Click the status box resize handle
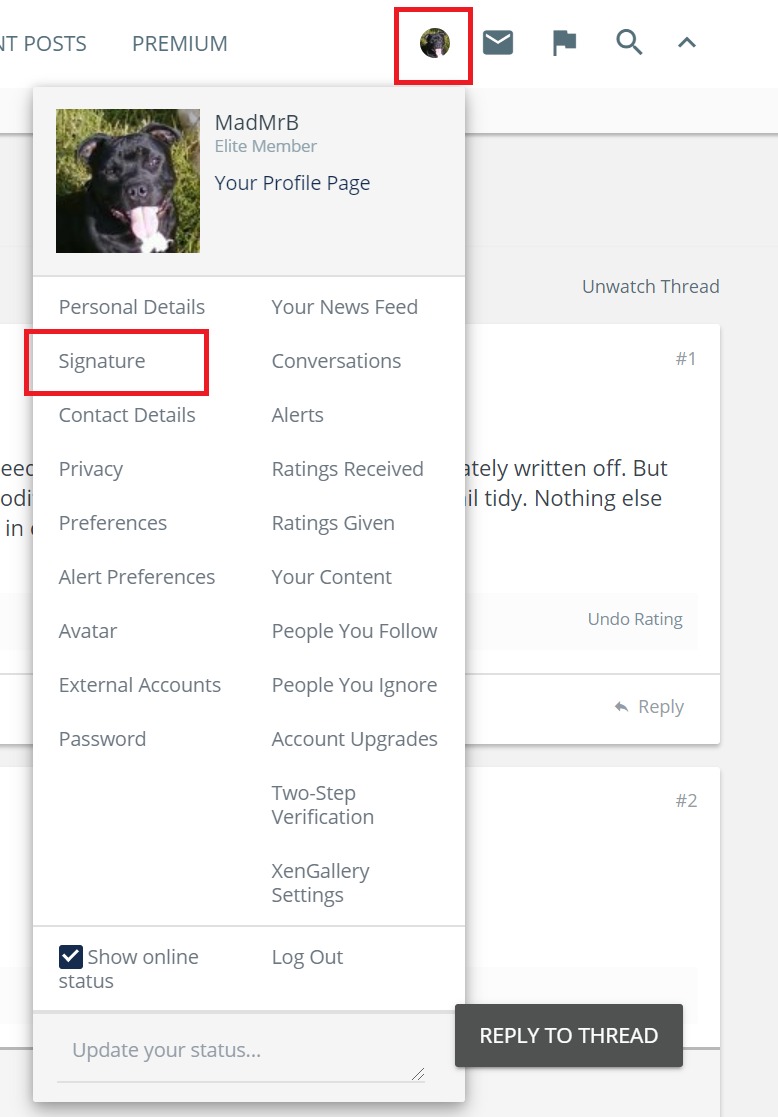The width and height of the screenshot is (778, 1117). [x=418, y=1074]
